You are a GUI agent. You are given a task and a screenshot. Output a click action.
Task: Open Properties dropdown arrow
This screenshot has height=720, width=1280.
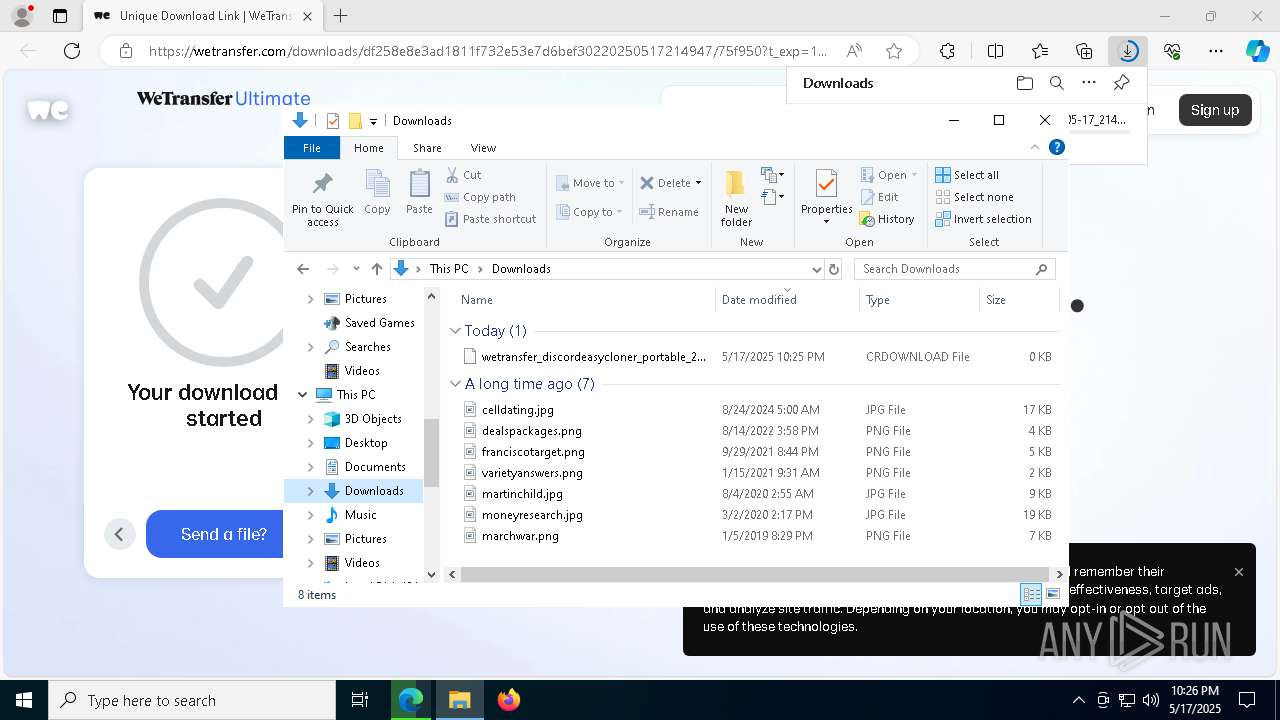click(x=826, y=222)
